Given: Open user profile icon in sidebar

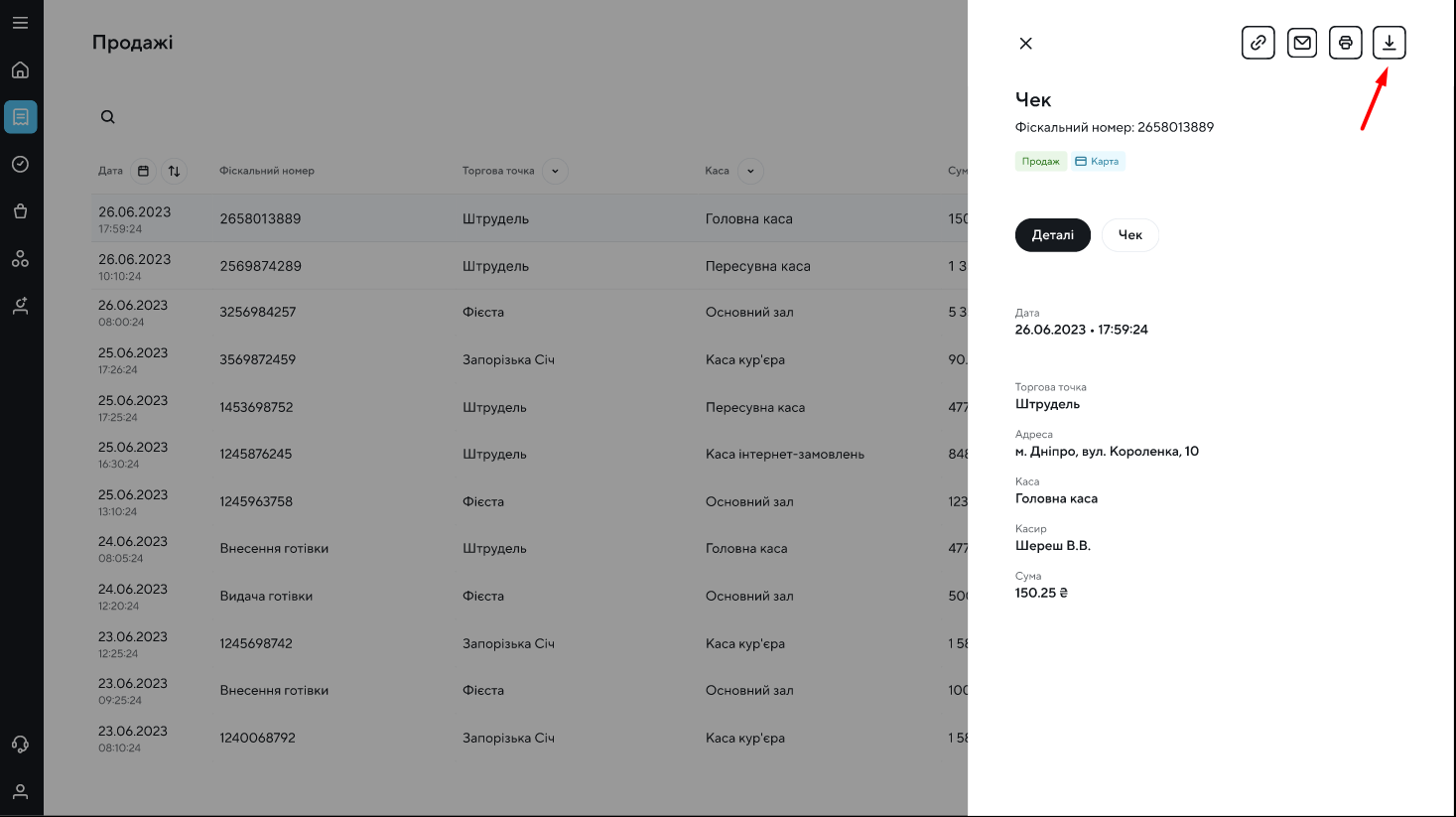Looking at the screenshot, I should pyautogui.click(x=20, y=792).
